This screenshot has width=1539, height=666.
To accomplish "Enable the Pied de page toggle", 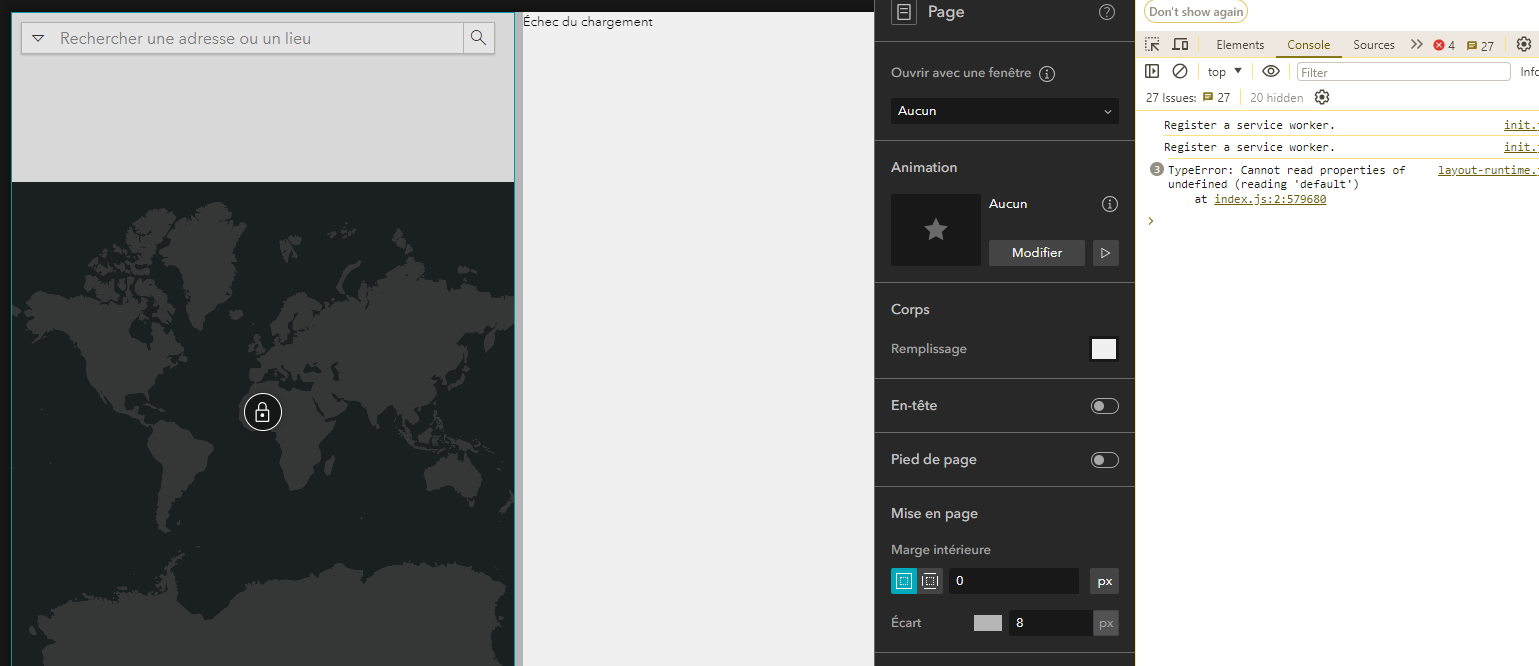I will coord(1104,459).
